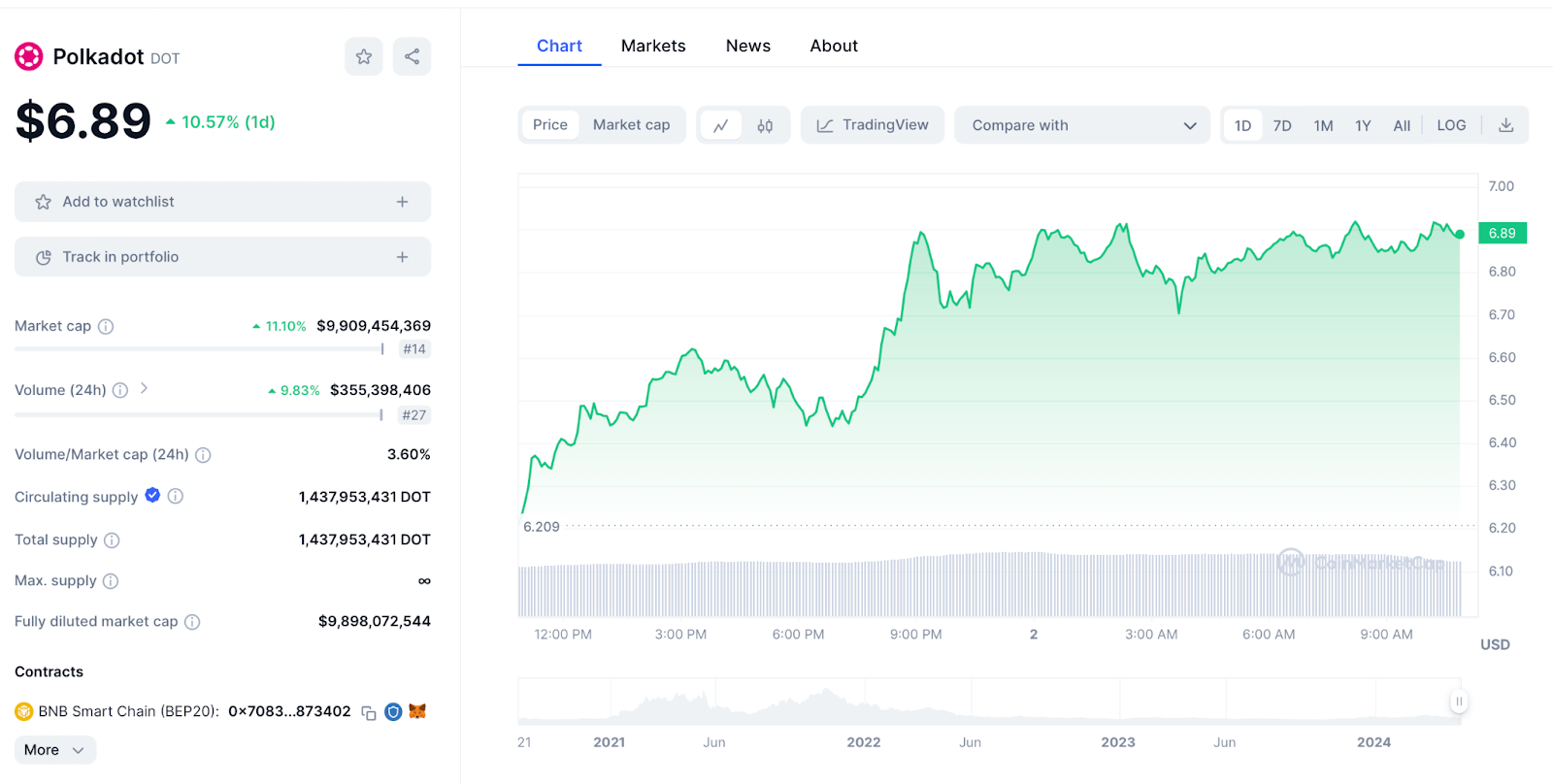The height and width of the screenshot is (784, 1553).
Task: Click the info icon beside Circulating supply
Action: [176, 496]
